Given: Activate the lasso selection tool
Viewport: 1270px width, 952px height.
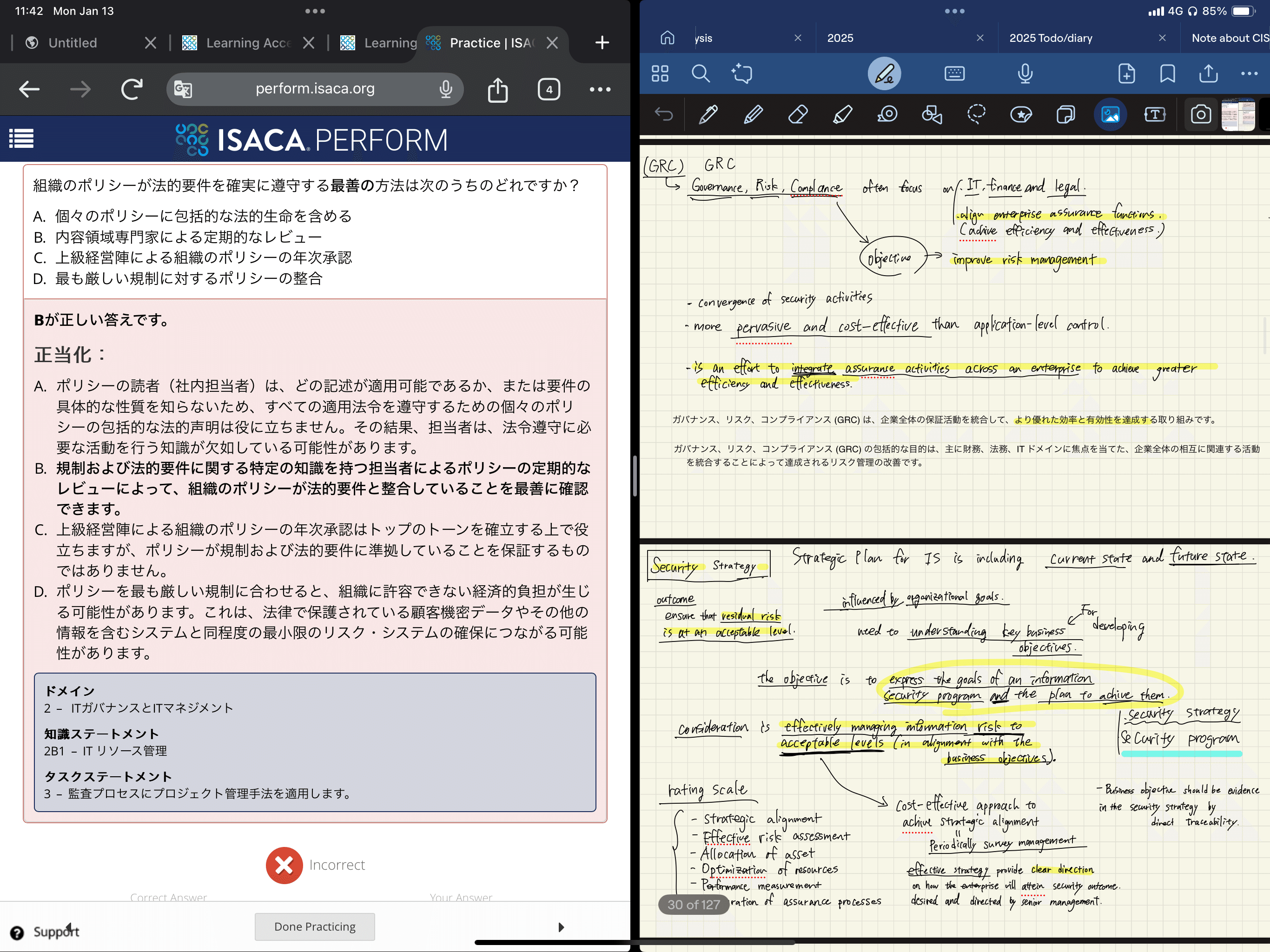Looking at the screenshot, I should [976, 114].
